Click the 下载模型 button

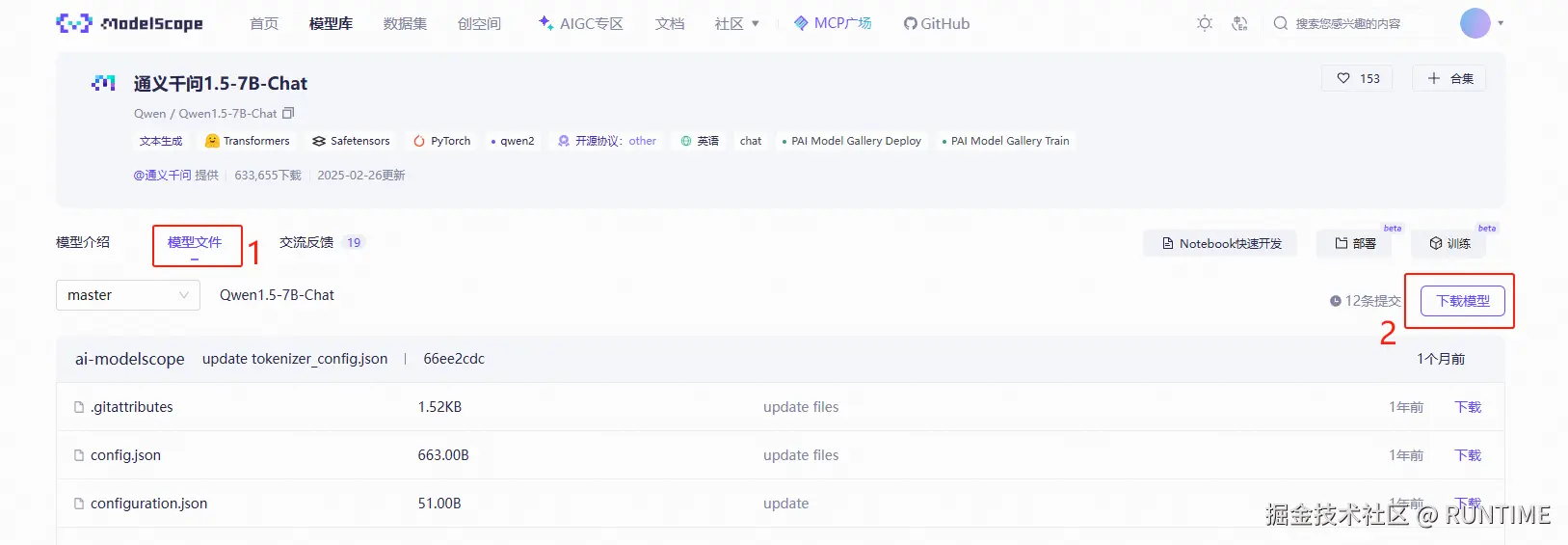pos(1463,301)
